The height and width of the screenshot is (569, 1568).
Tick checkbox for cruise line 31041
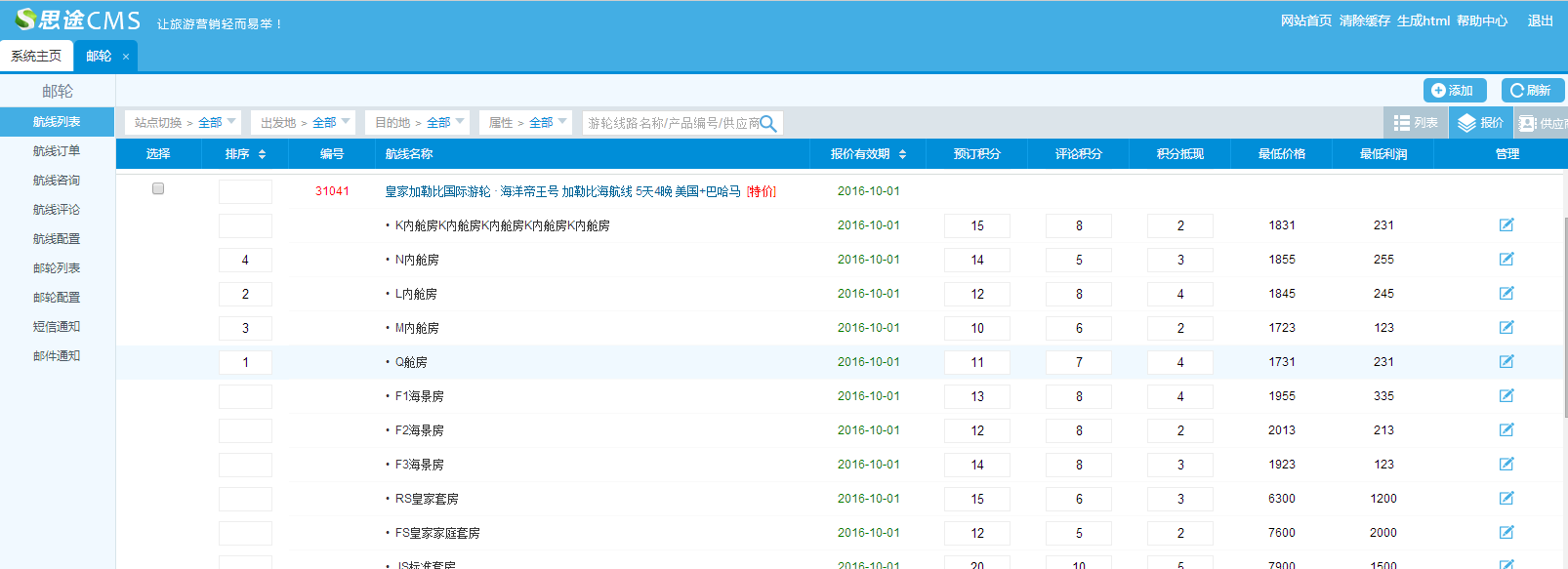[158, 189]
